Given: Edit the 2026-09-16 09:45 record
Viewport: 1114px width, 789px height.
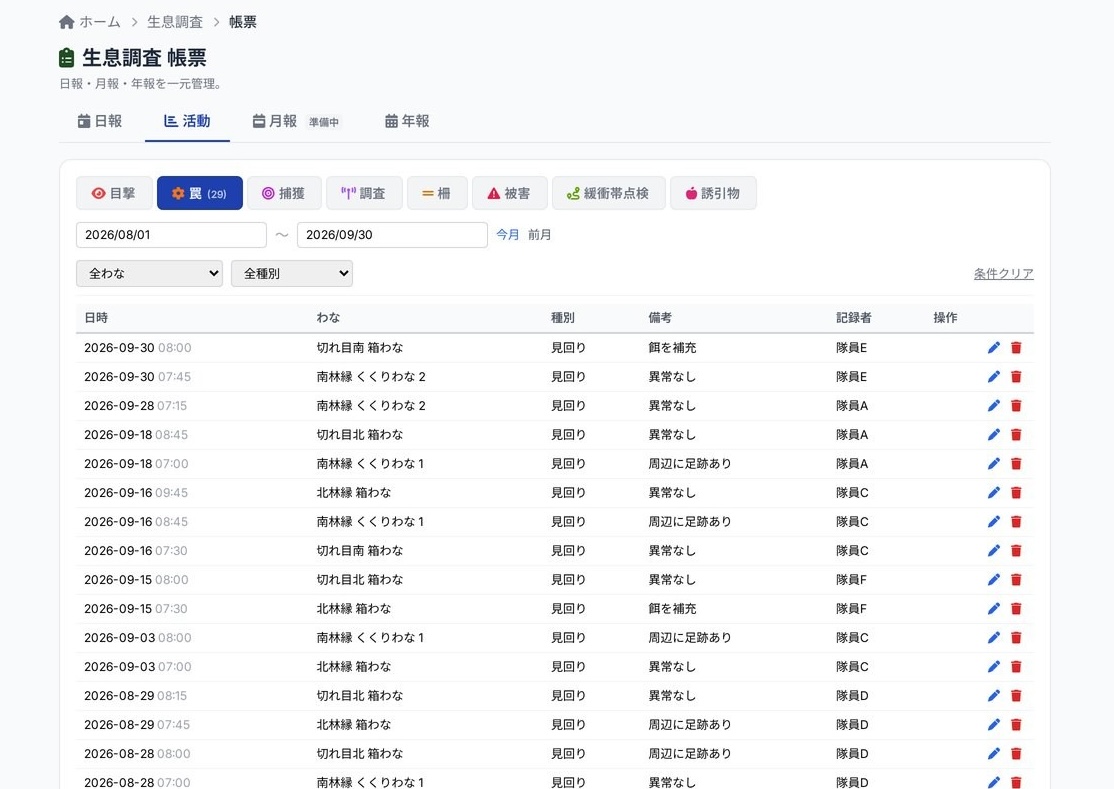Looking at the screenshot, I should point(993,492).
